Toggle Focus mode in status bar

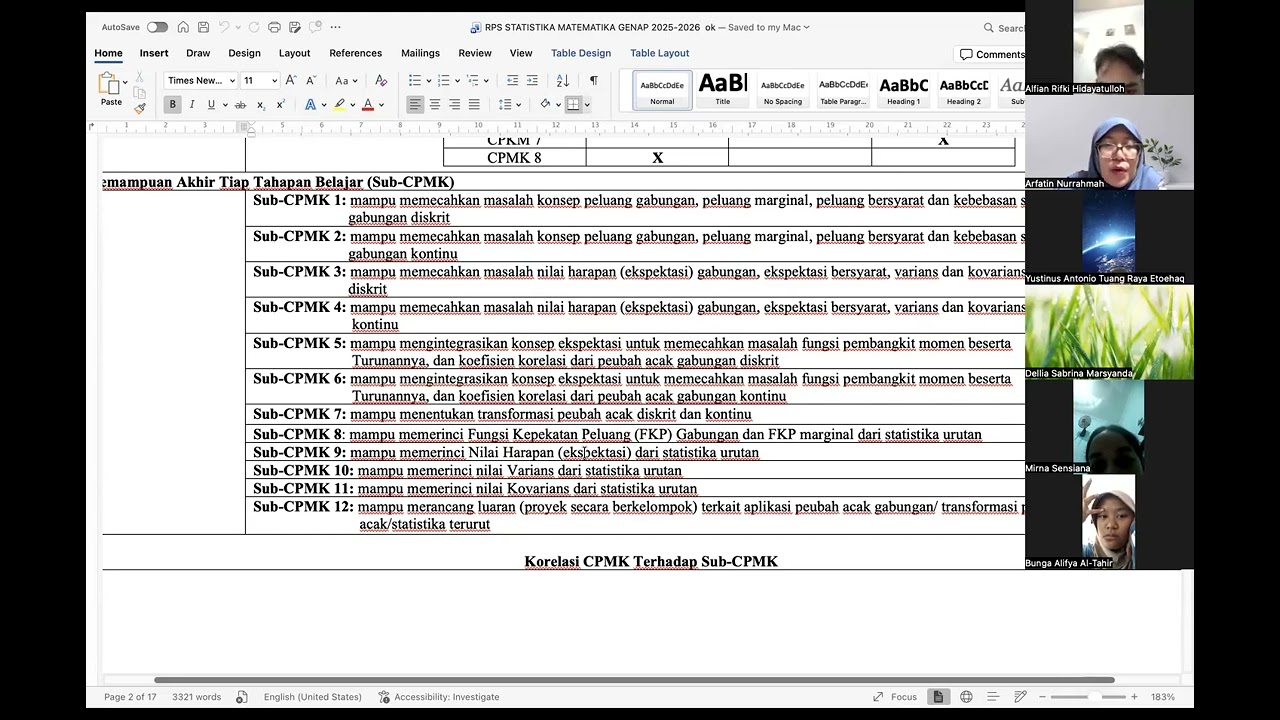point(895,697)
